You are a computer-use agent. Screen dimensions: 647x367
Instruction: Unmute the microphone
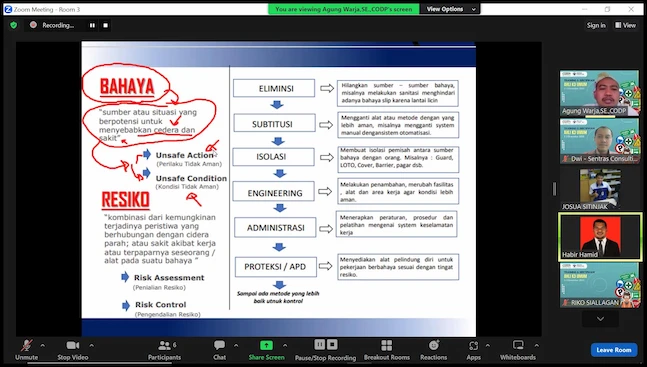click(x=26, y=350)
